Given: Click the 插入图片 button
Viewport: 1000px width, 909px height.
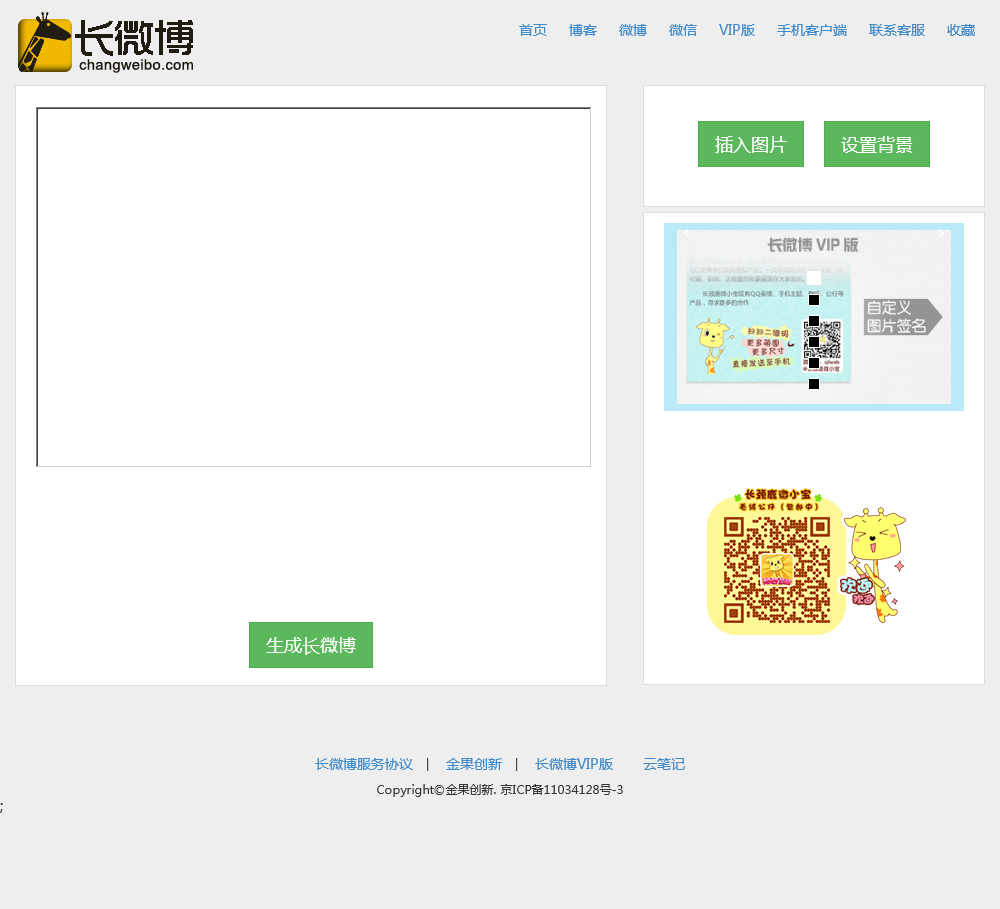Looking at the screenshot, I should (751, 144).
